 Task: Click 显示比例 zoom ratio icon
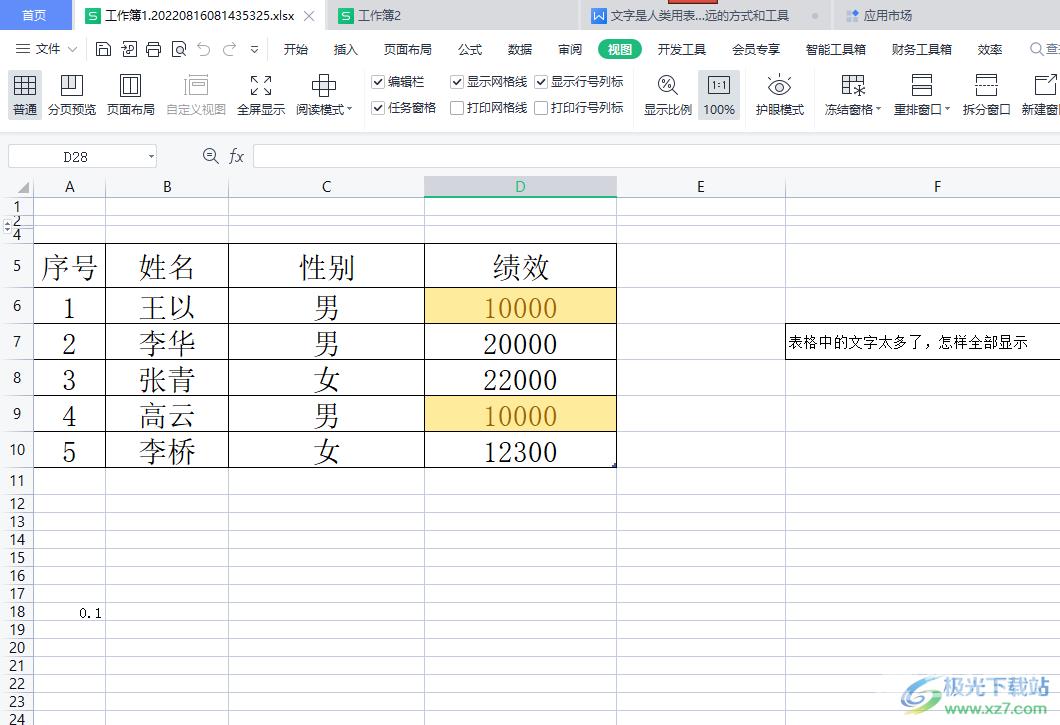667,95
